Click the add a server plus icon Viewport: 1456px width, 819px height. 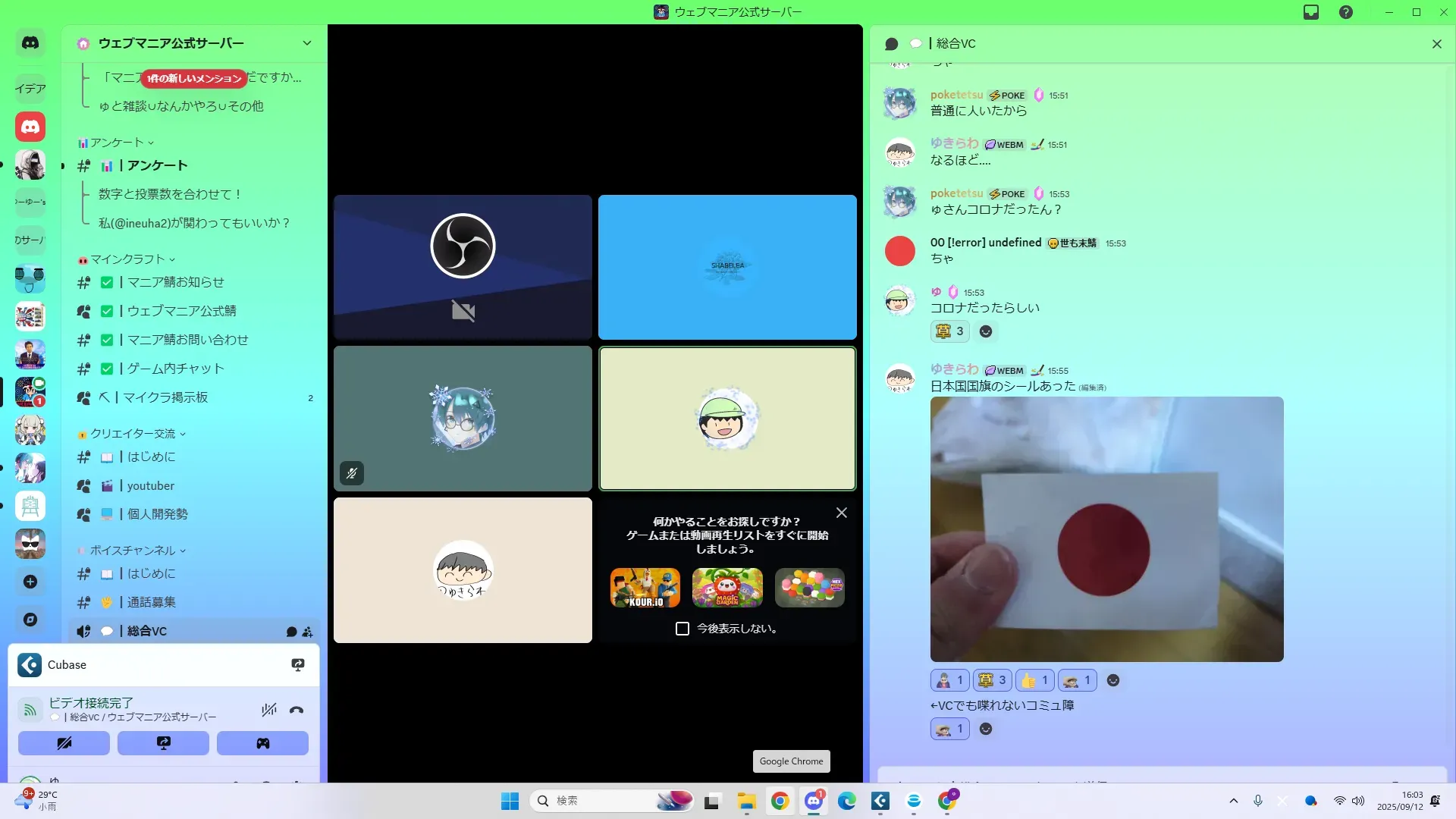click(30, 582)
